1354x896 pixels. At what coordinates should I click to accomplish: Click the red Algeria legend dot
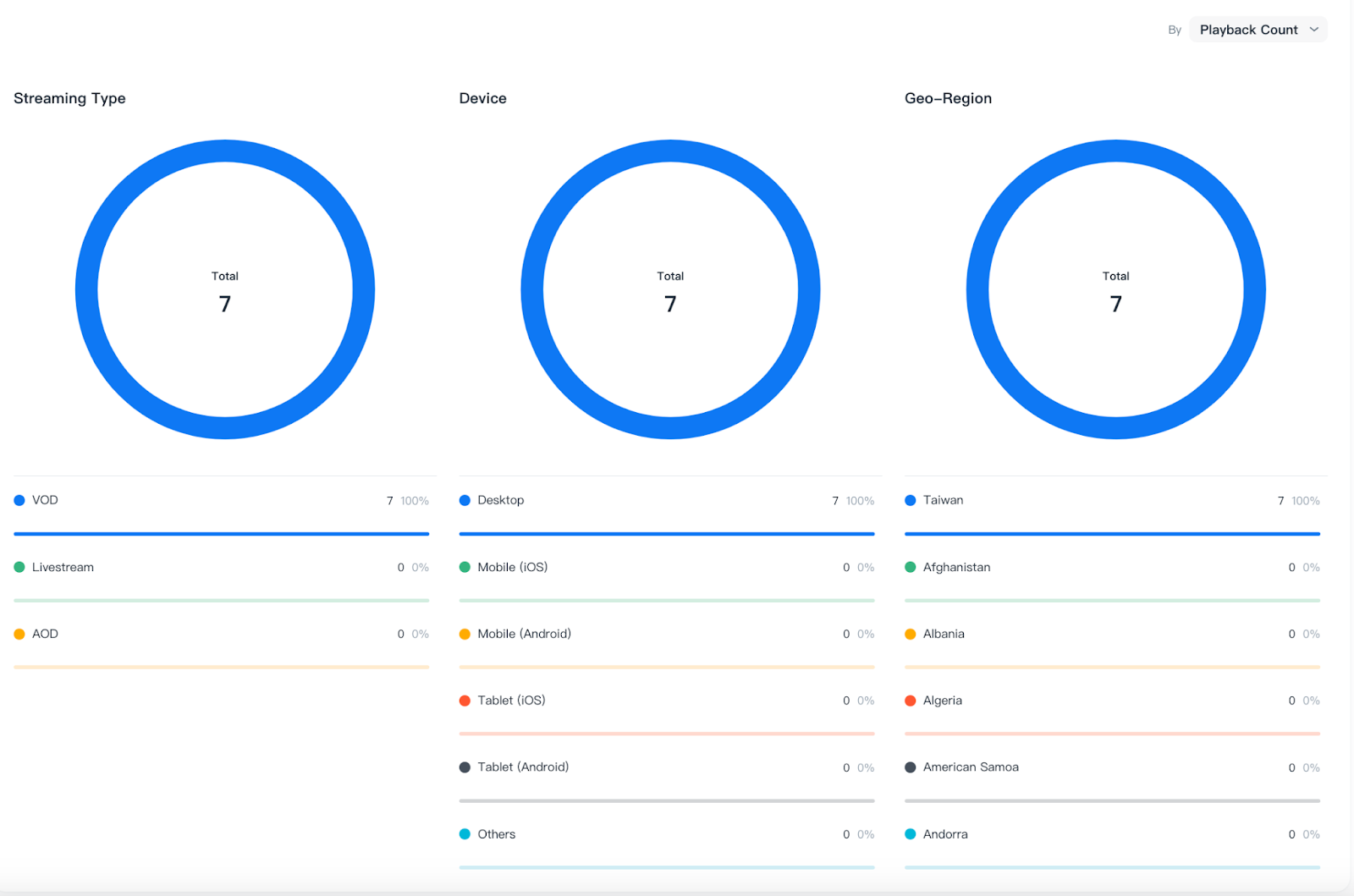point(911,701)
